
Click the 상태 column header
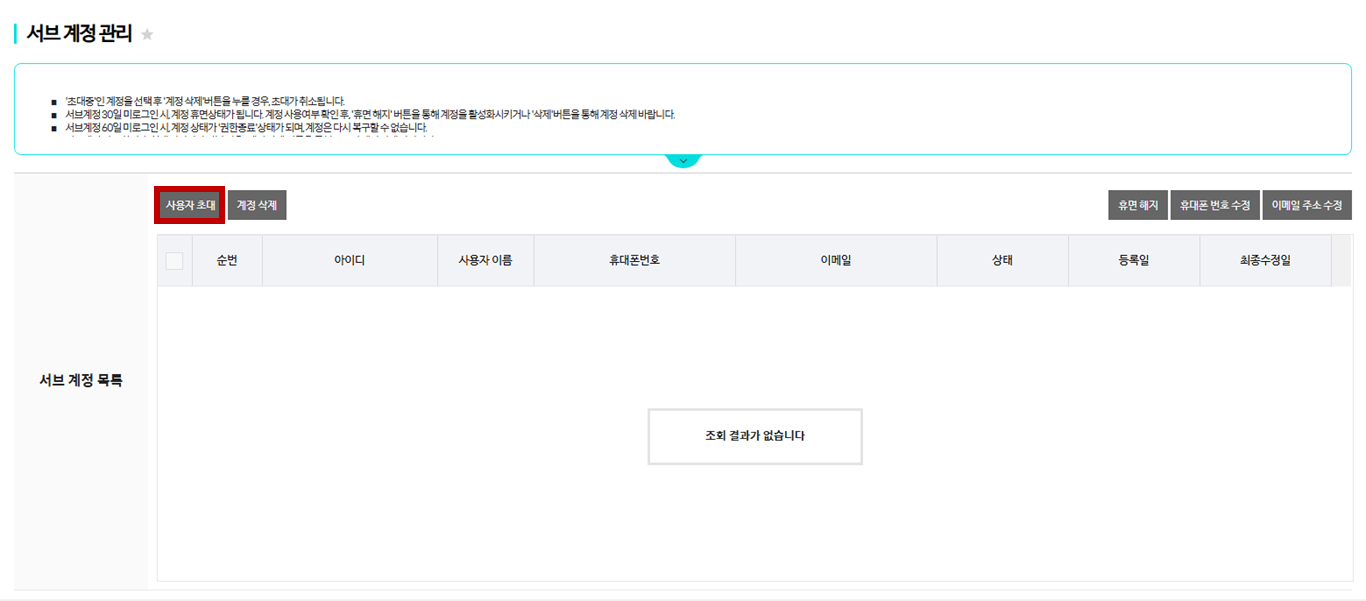1003,261
